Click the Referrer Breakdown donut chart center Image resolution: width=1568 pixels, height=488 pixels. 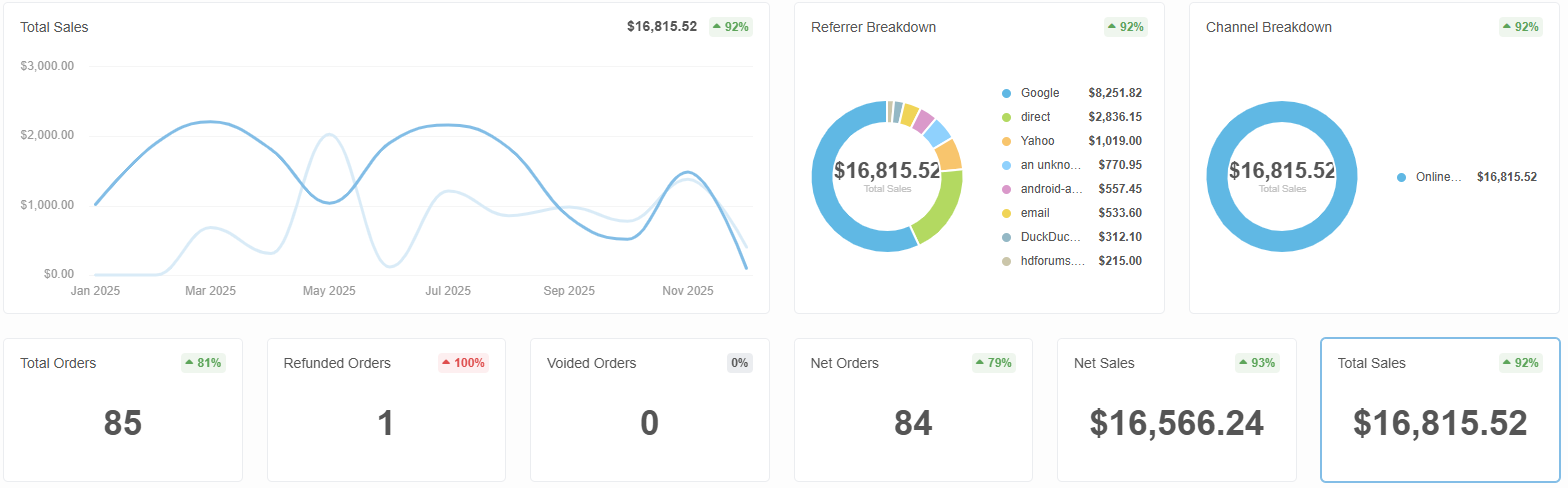point(887,175)
